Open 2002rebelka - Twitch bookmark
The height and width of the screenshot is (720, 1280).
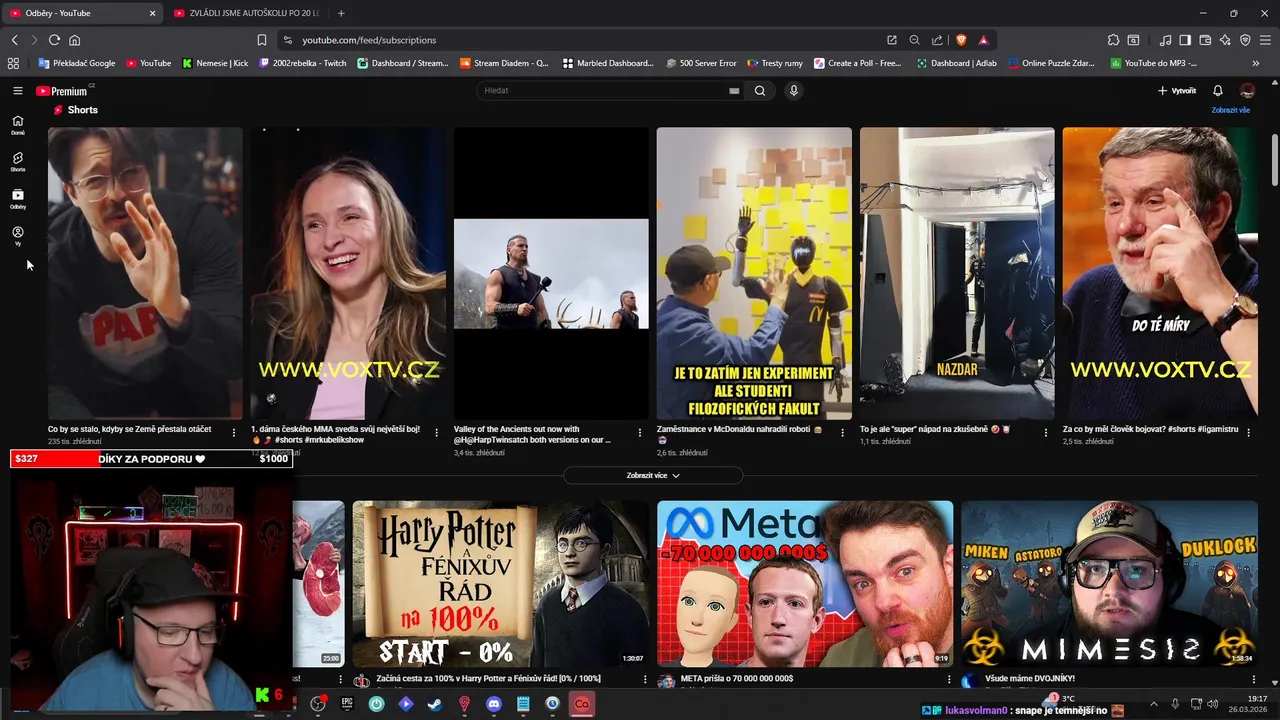coord(303,63)
